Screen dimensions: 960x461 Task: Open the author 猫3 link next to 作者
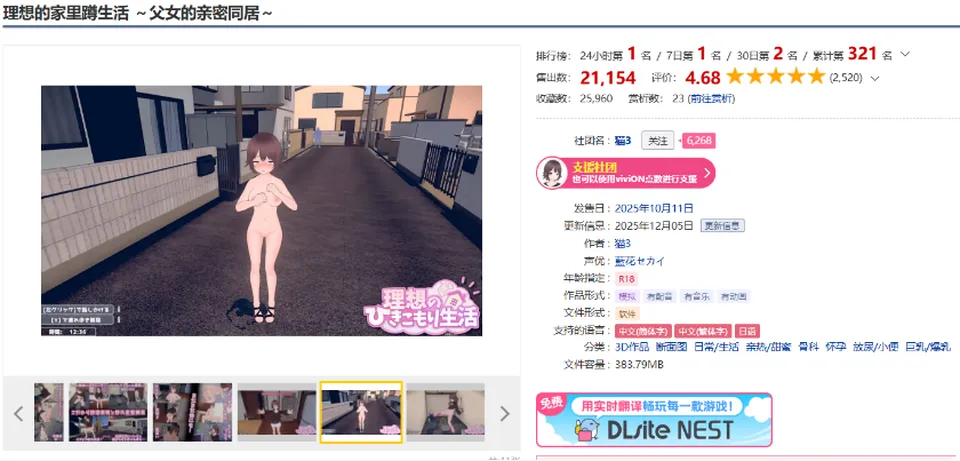point(623,243)
